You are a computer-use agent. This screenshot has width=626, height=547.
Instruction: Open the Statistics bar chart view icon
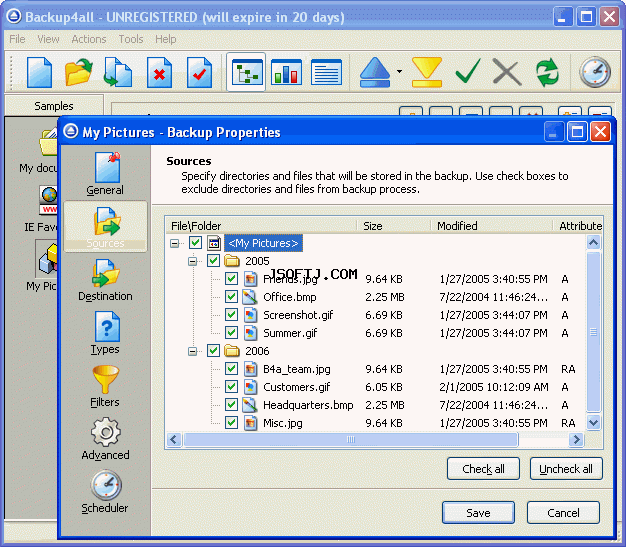pos(286,72)
